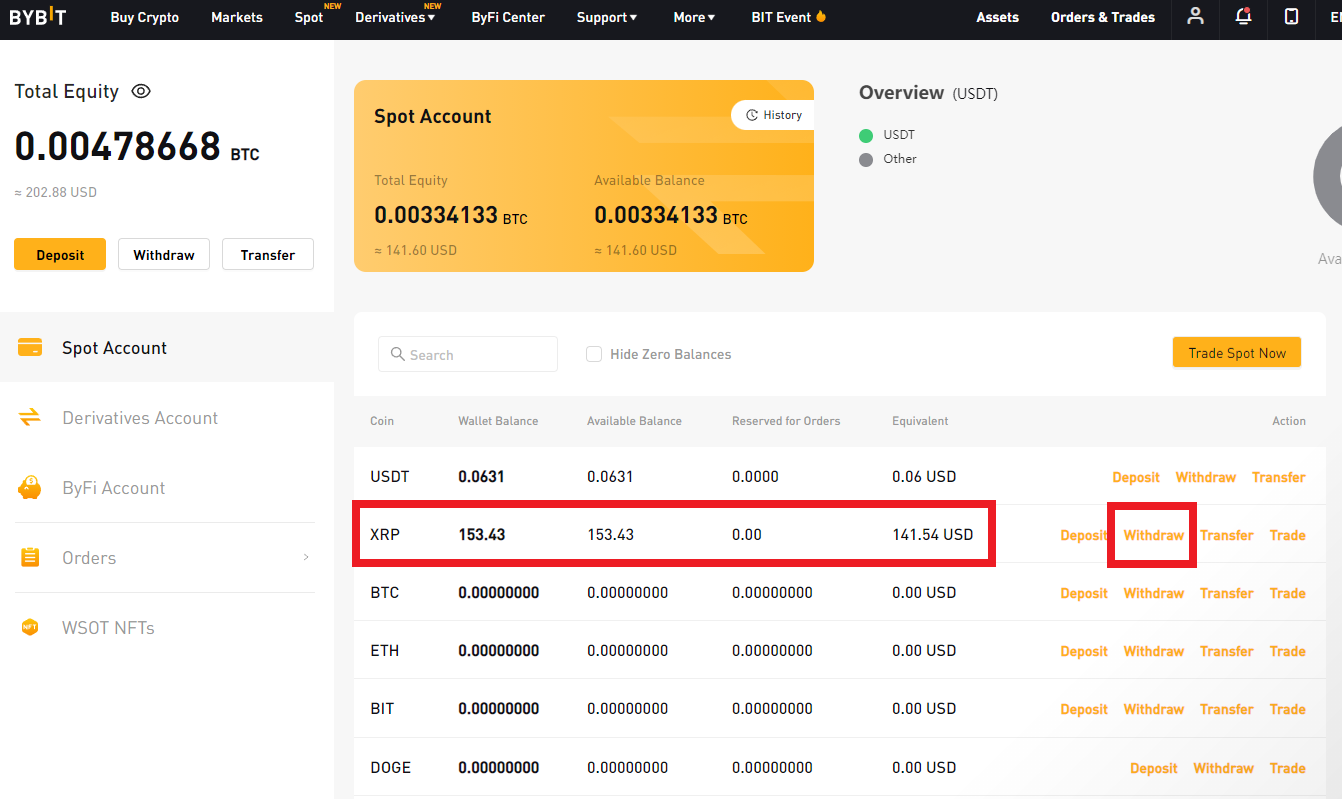
Task: Click Deposit link in XRP row
Action: 1084,535
